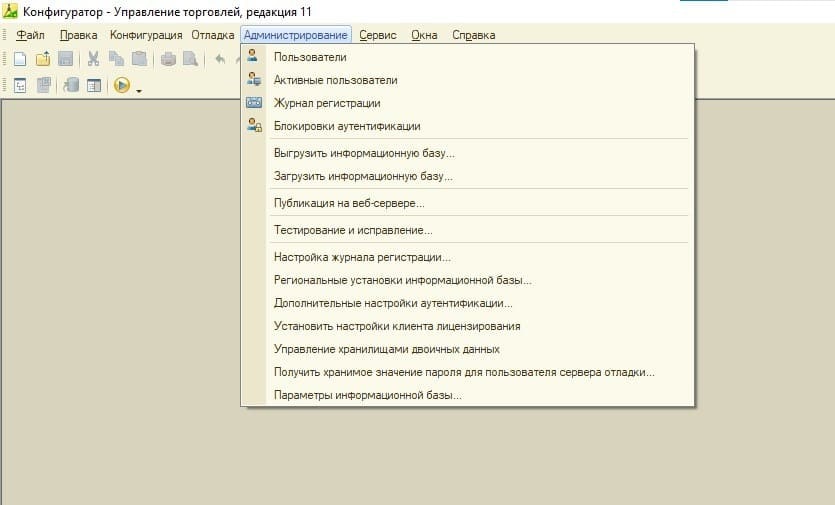Click the icon beside Журнал регистрации

tap(254, 102)
